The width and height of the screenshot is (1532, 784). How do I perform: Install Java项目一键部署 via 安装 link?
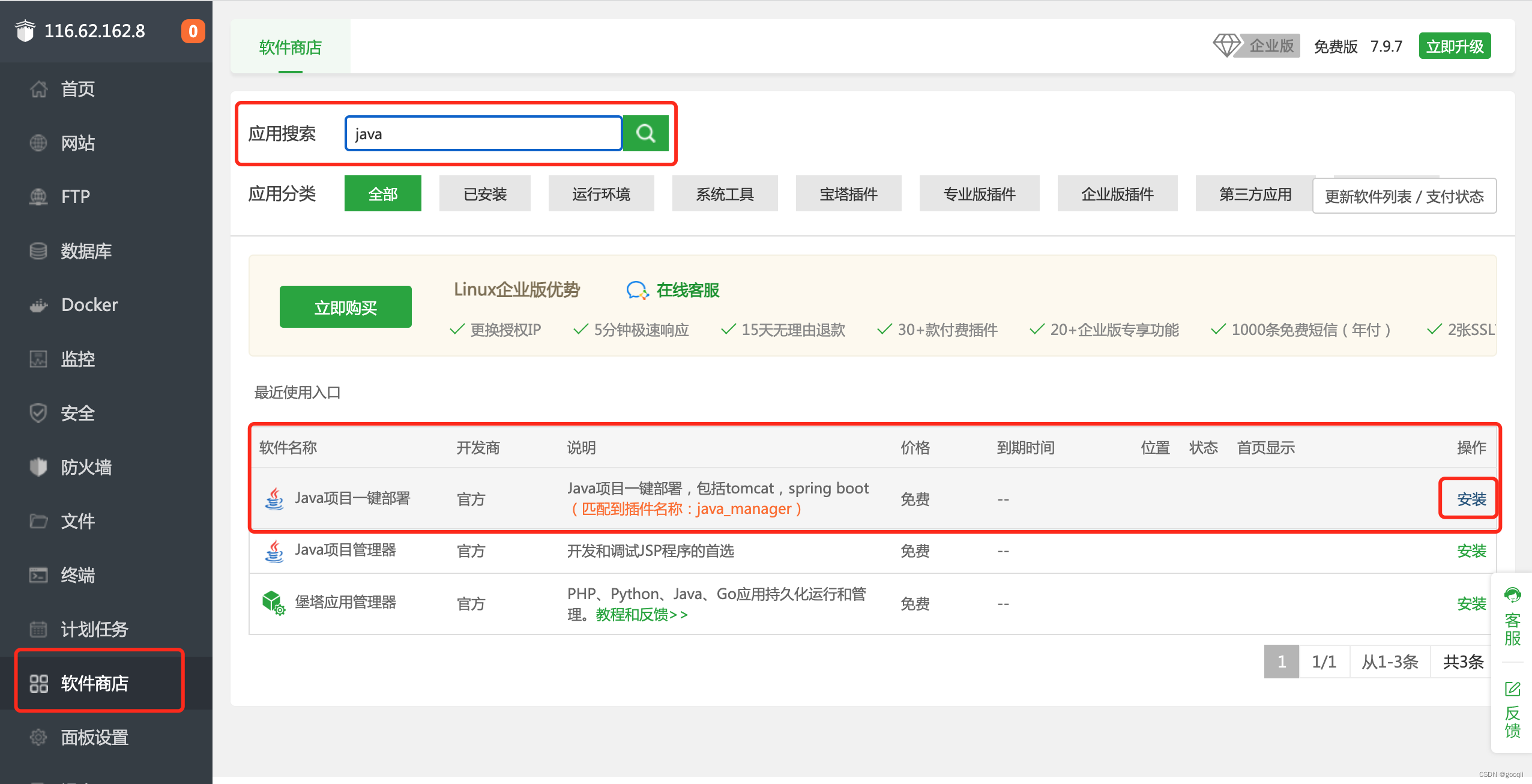pos(1472,499)
